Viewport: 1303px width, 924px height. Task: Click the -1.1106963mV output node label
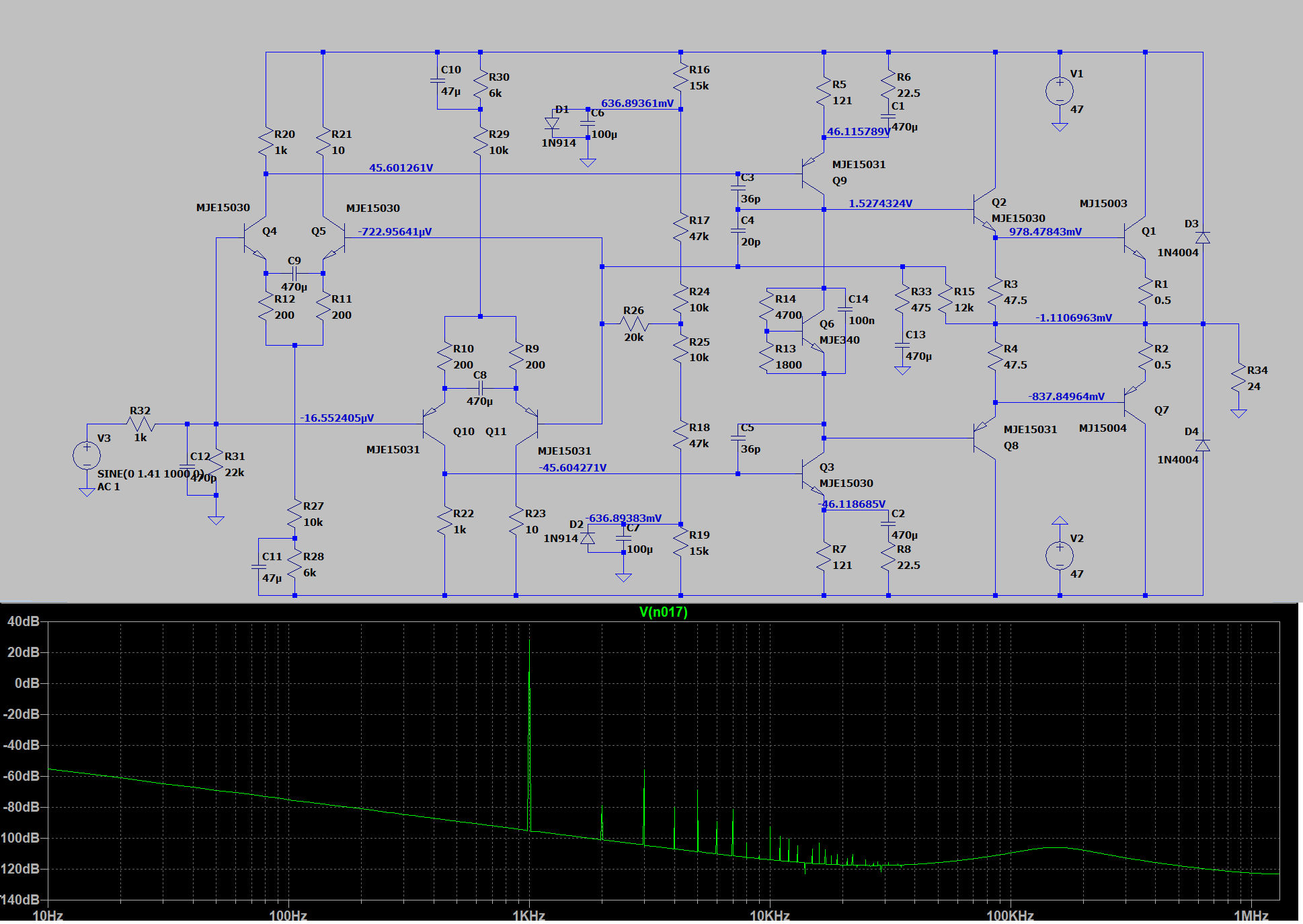(x=1074, y=317)
